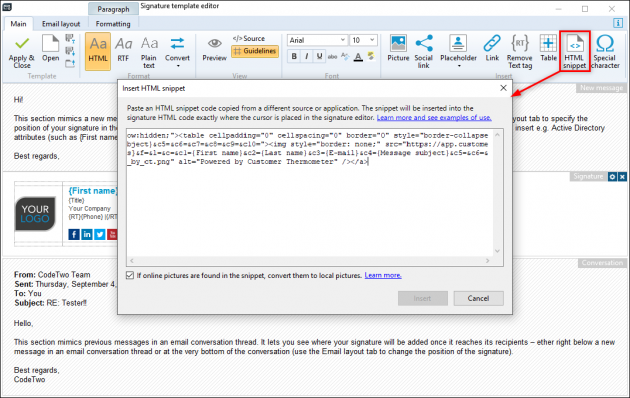Click the Facebook icon in signature
The image size is (630, 398).
point(74,234)
